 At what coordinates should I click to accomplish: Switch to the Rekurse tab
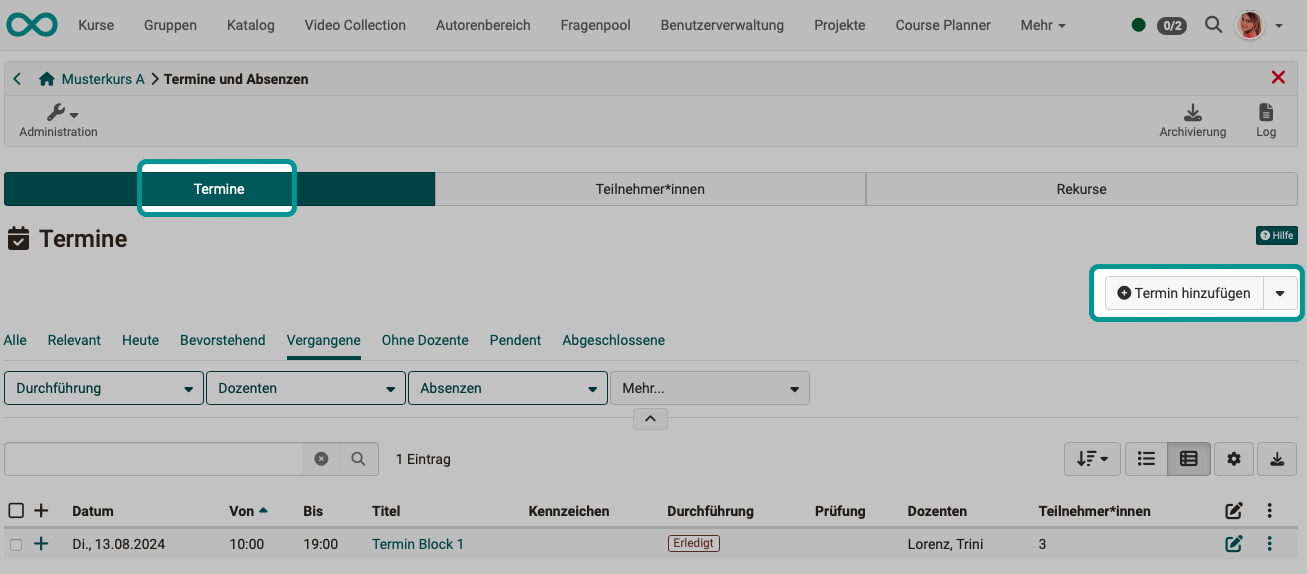point(1081,189)
